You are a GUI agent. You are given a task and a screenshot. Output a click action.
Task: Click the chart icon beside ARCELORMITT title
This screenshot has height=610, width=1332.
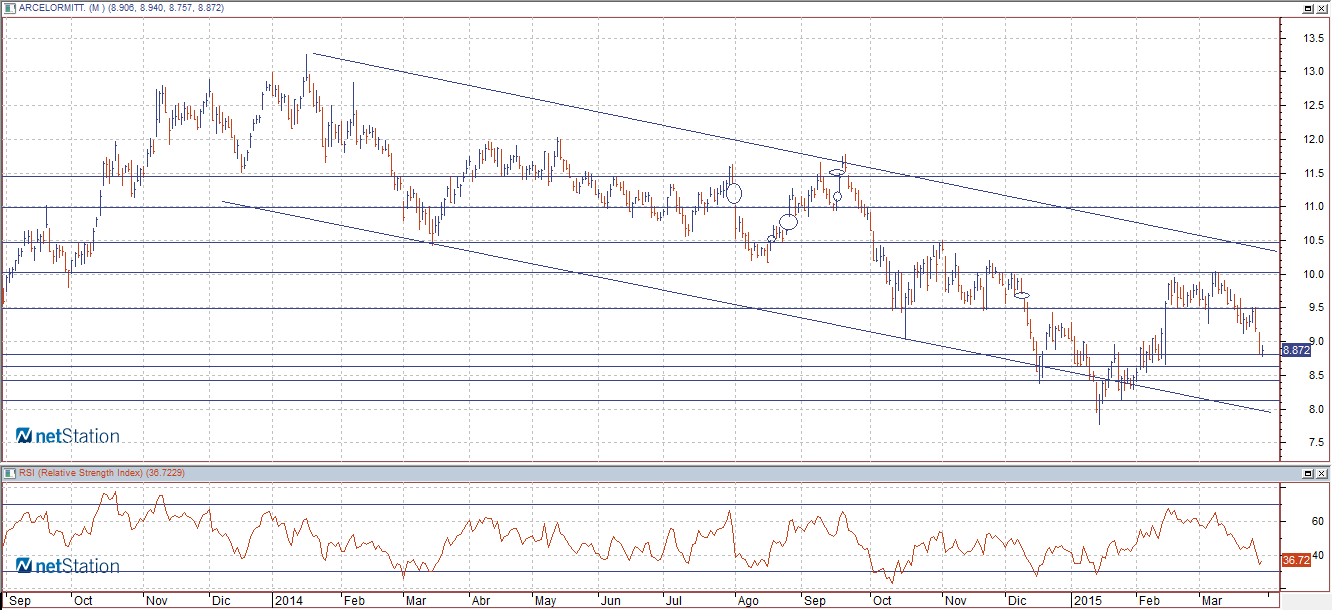(x=9, y=8)
